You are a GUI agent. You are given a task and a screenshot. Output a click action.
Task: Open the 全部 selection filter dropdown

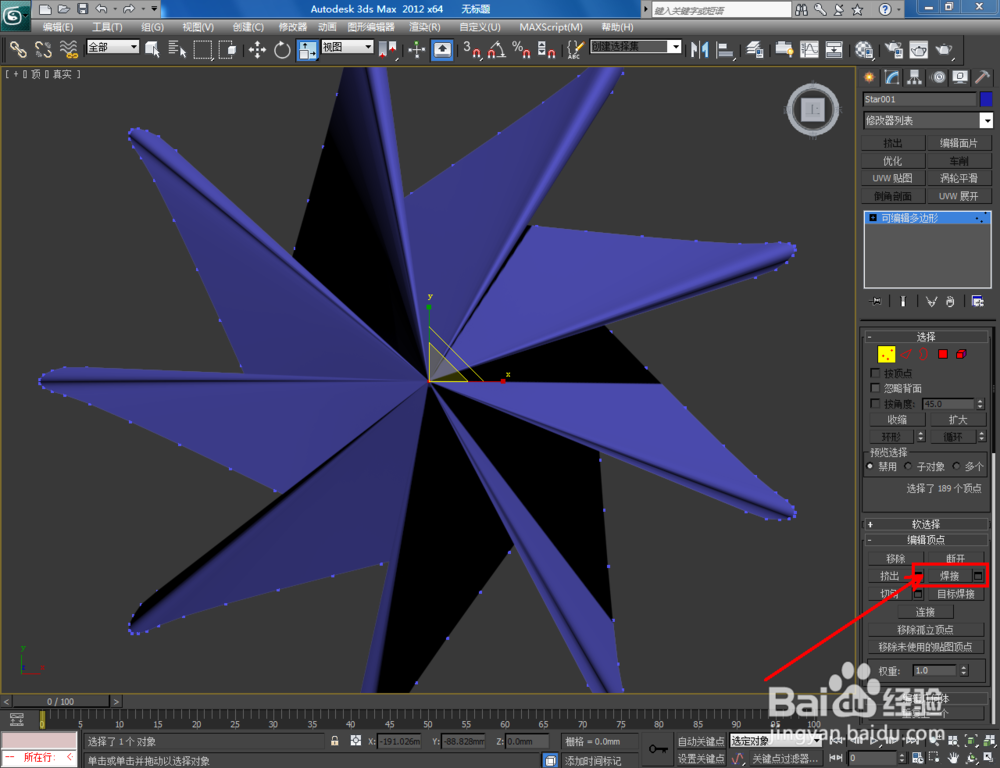coord(113,47)
